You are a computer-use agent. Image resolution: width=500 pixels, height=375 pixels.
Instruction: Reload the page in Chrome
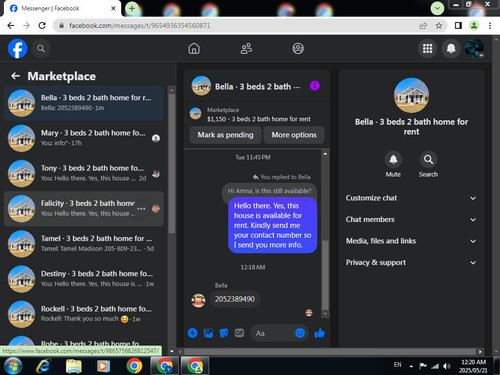click(x=42, y=25)
